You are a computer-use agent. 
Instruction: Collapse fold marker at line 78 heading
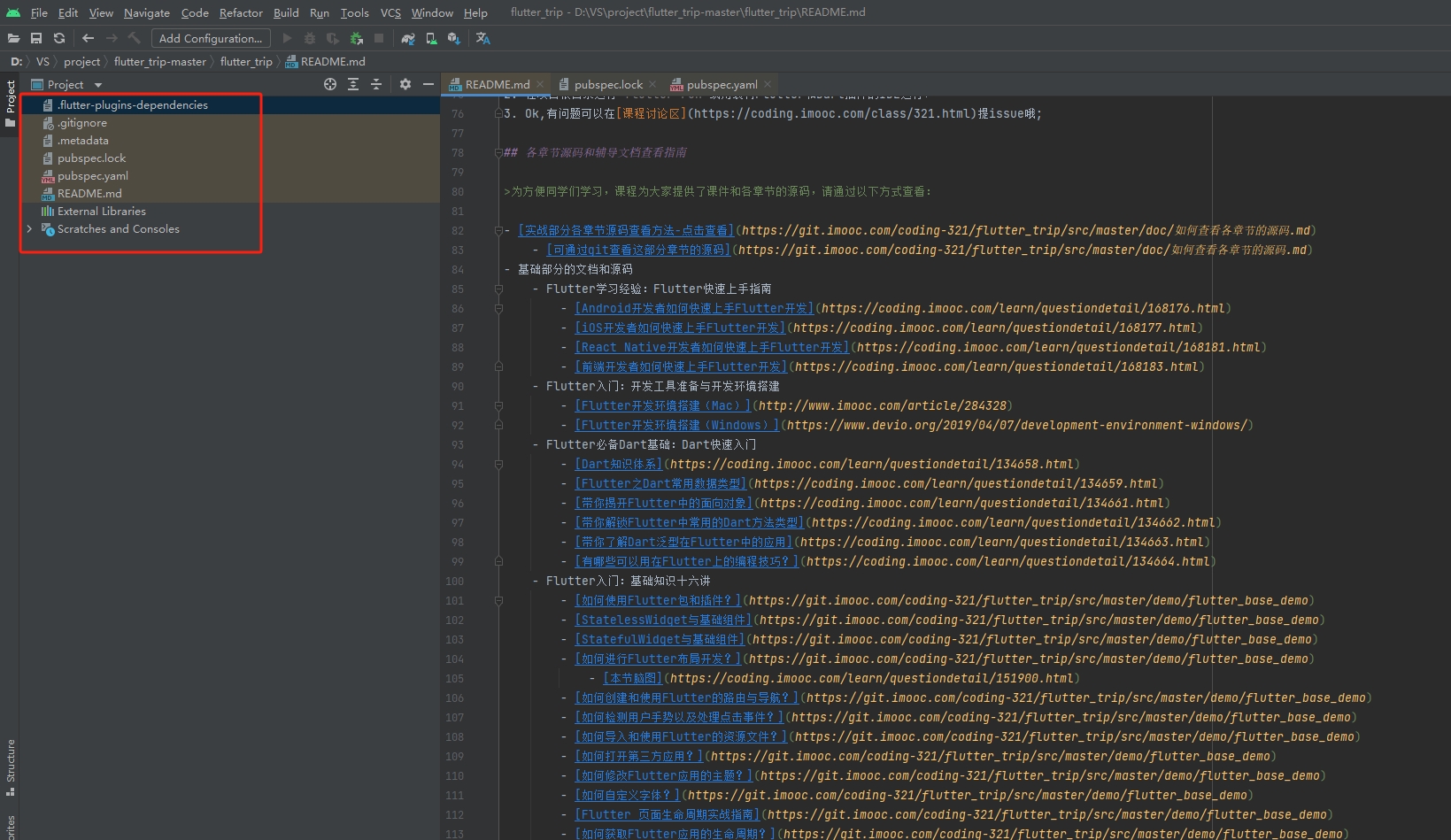[x=498, y=152]
